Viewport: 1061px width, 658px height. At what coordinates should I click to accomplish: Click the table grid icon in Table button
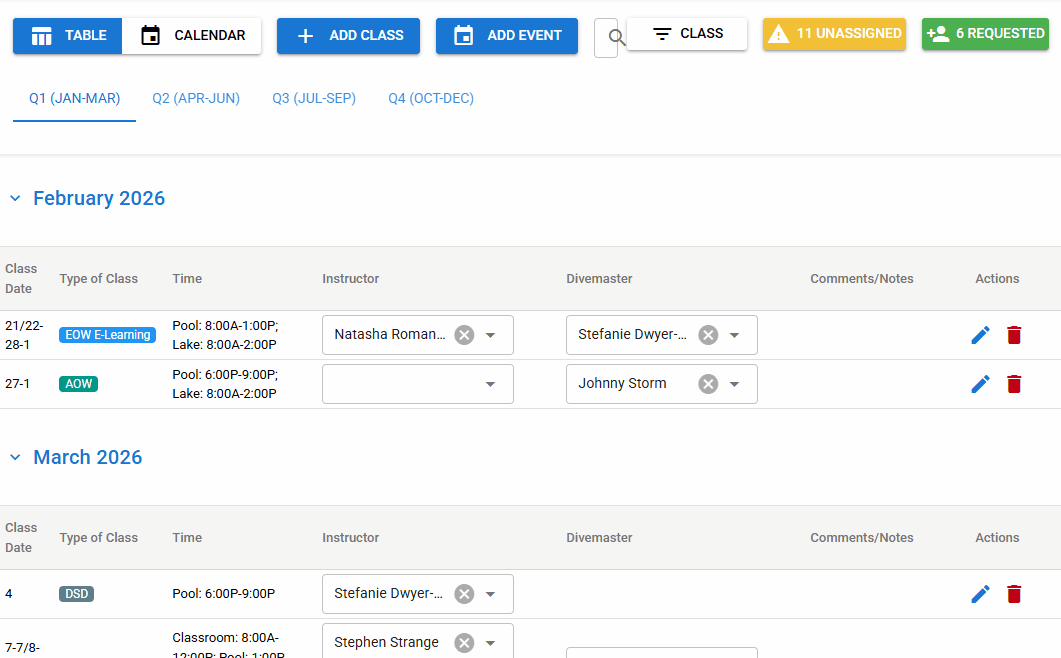tap(41, 36)
